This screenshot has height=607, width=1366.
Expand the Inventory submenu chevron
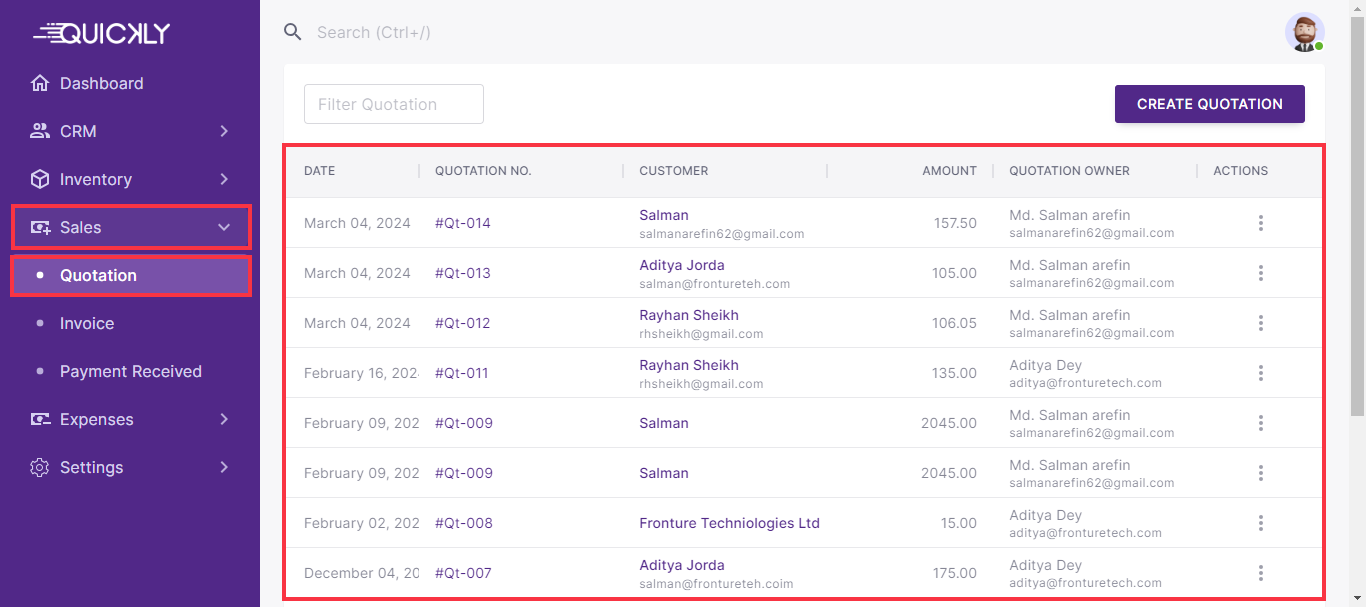224,179
